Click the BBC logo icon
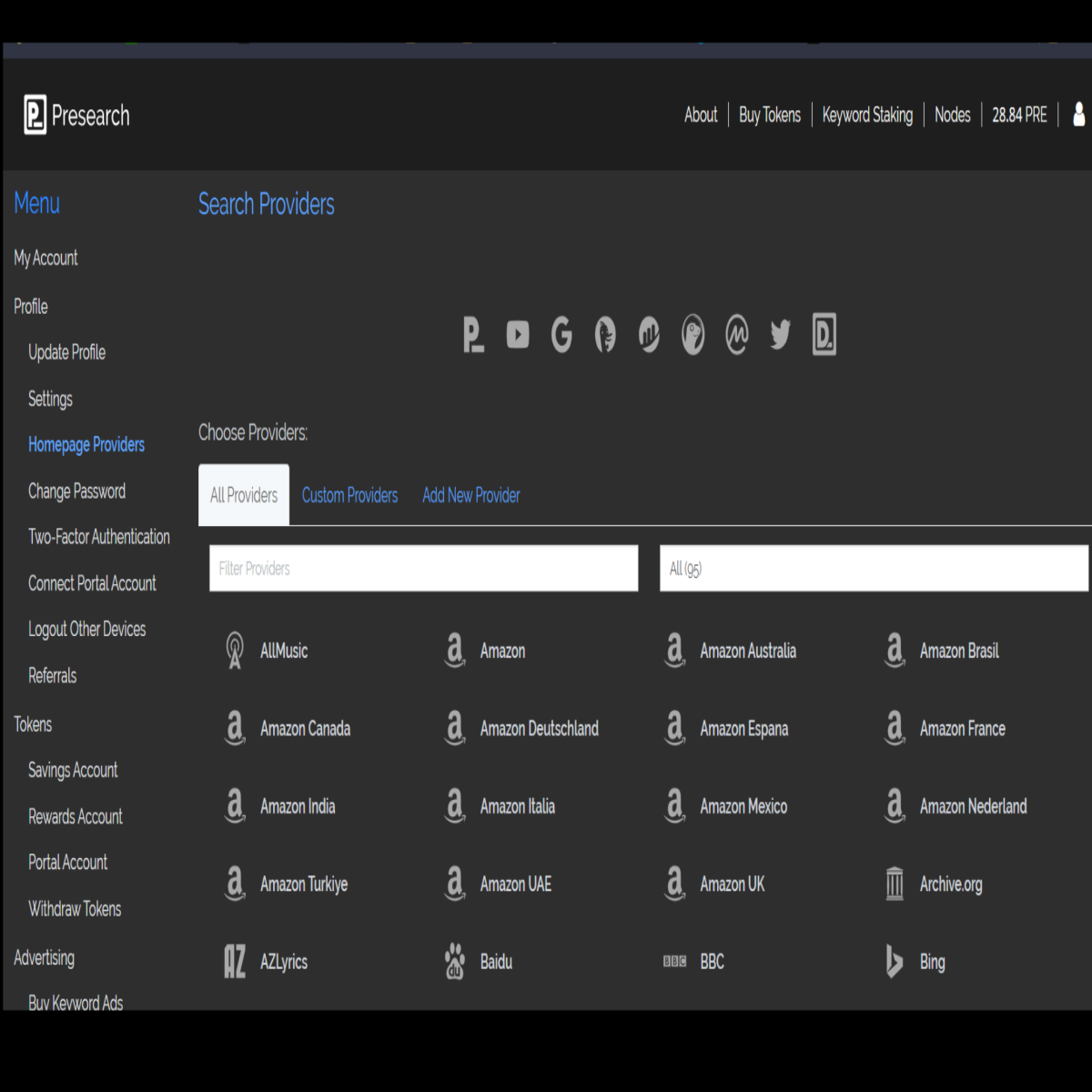Image resolution: width=1092 pixels, height=1092 pixels. coord(675,961)
